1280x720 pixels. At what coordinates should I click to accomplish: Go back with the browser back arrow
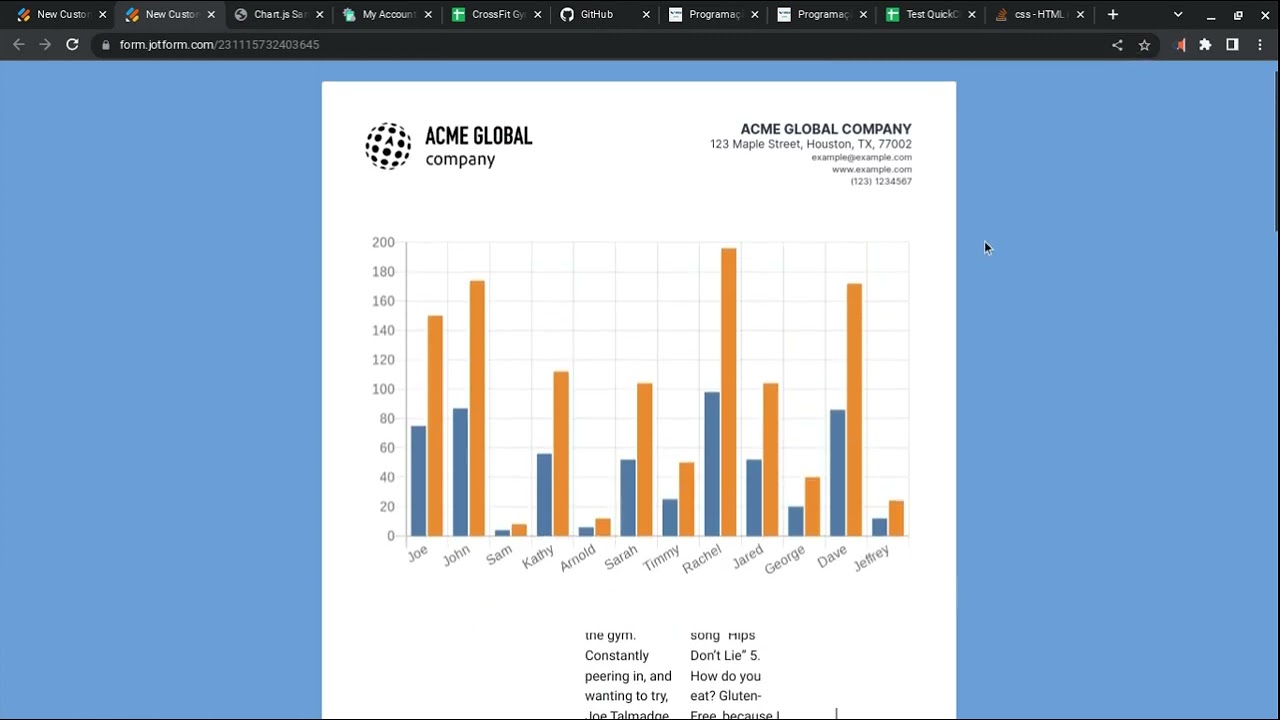click(18, 45)
